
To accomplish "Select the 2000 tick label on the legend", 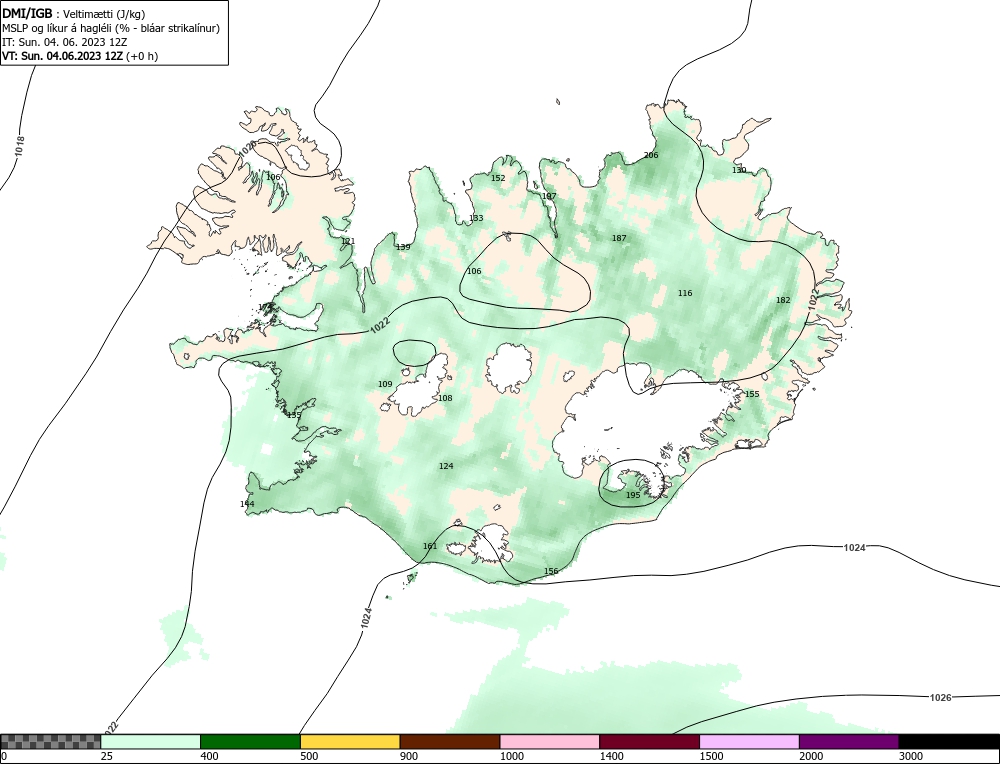I will [x=811, y=757].
